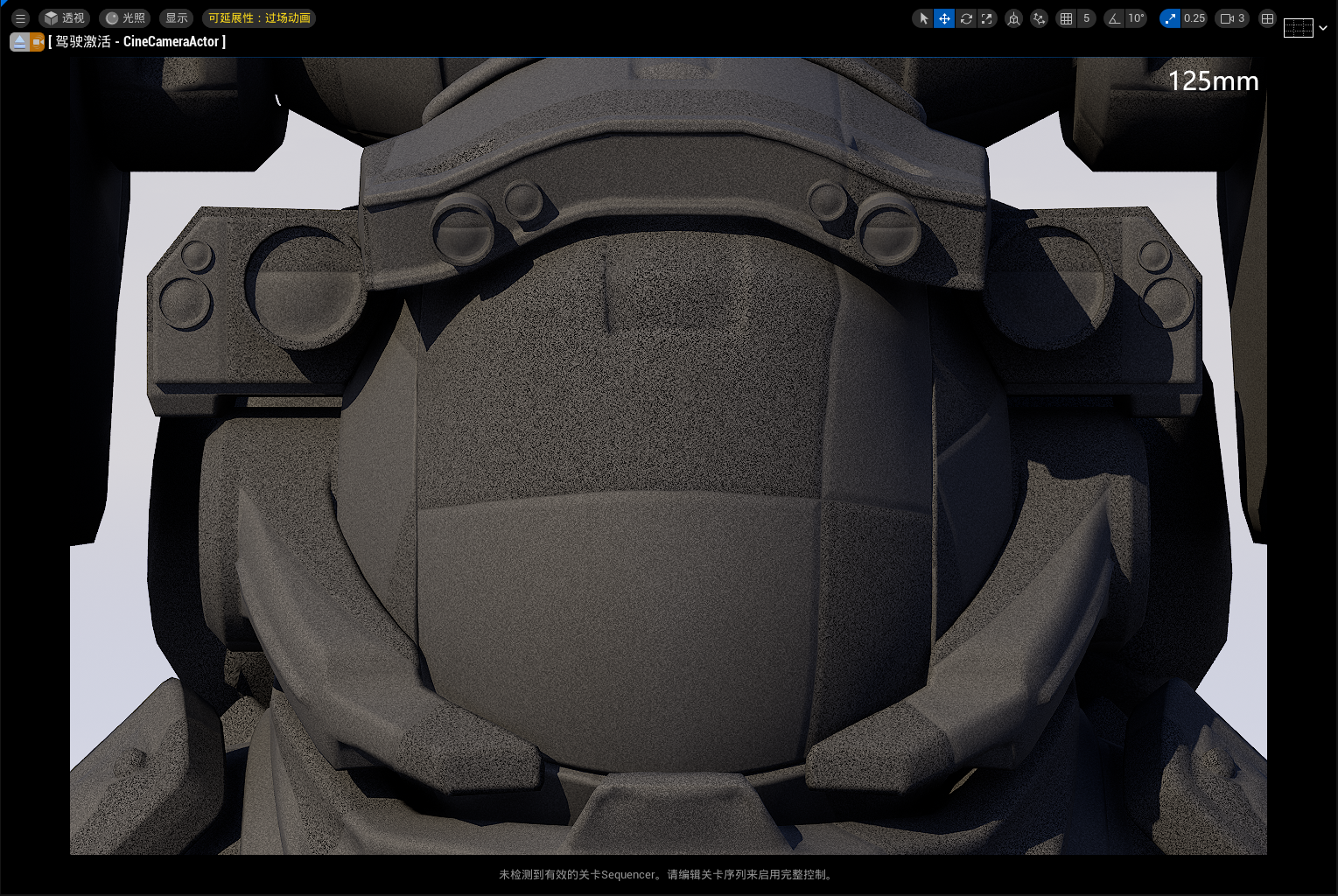The image size is (1338, 896).
Task: Choose the Select objects cursor tool
Action: [x=923, y=18]
